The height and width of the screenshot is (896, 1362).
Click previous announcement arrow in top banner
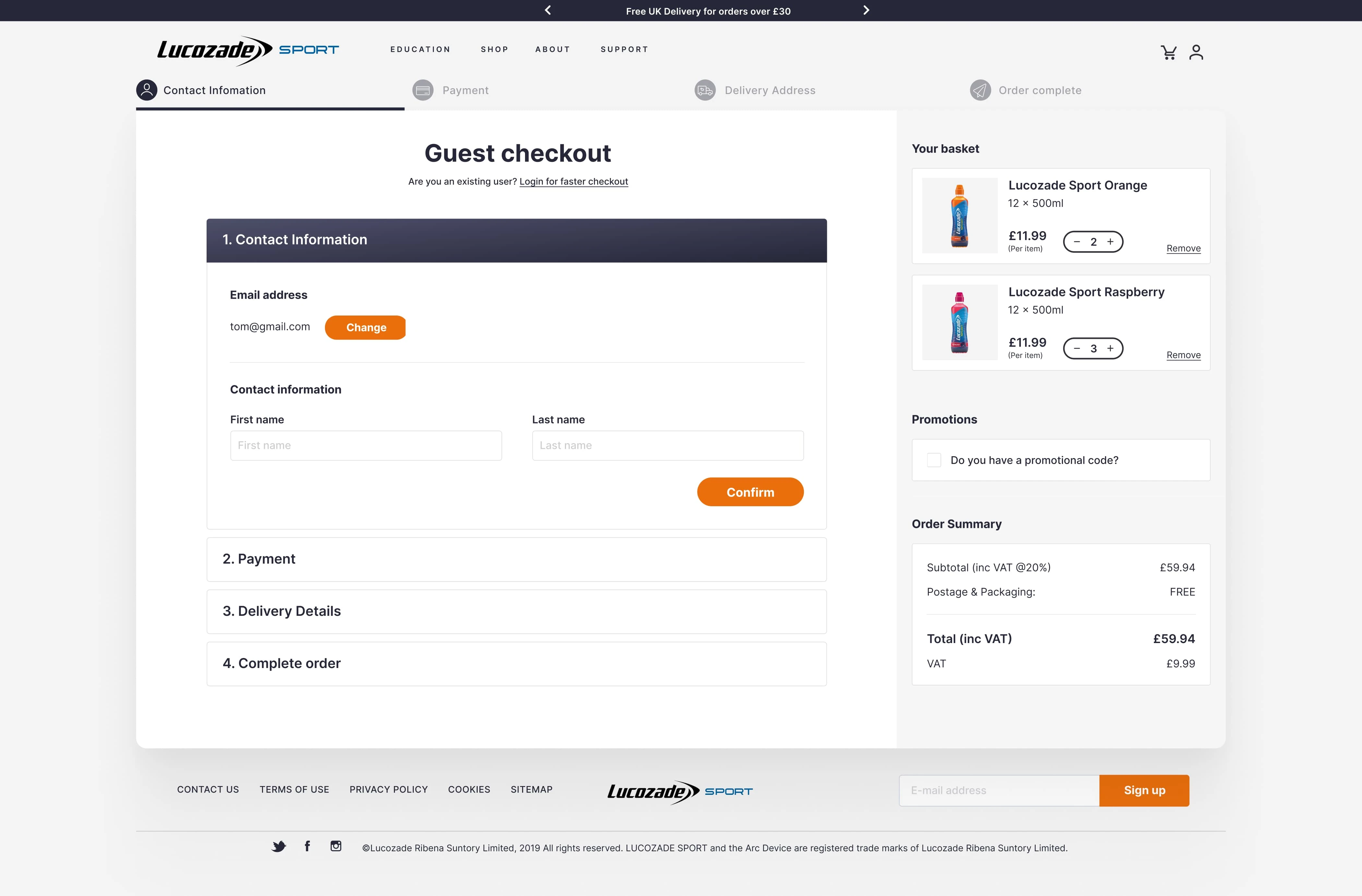coord(548,10)
